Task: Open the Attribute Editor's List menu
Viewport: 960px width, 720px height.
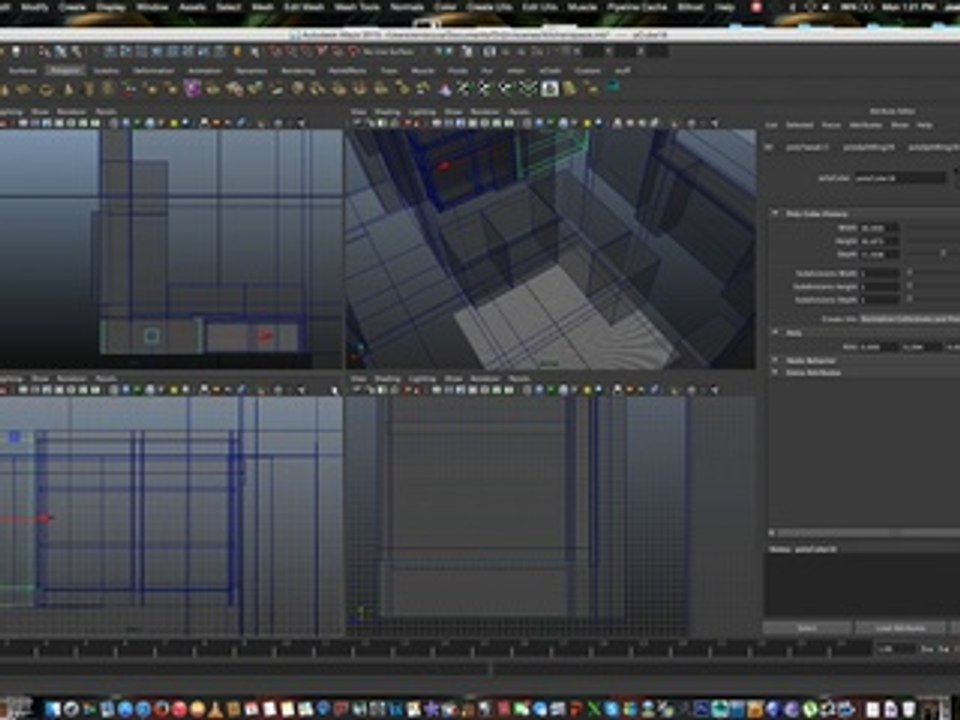Action: [771, 125]
